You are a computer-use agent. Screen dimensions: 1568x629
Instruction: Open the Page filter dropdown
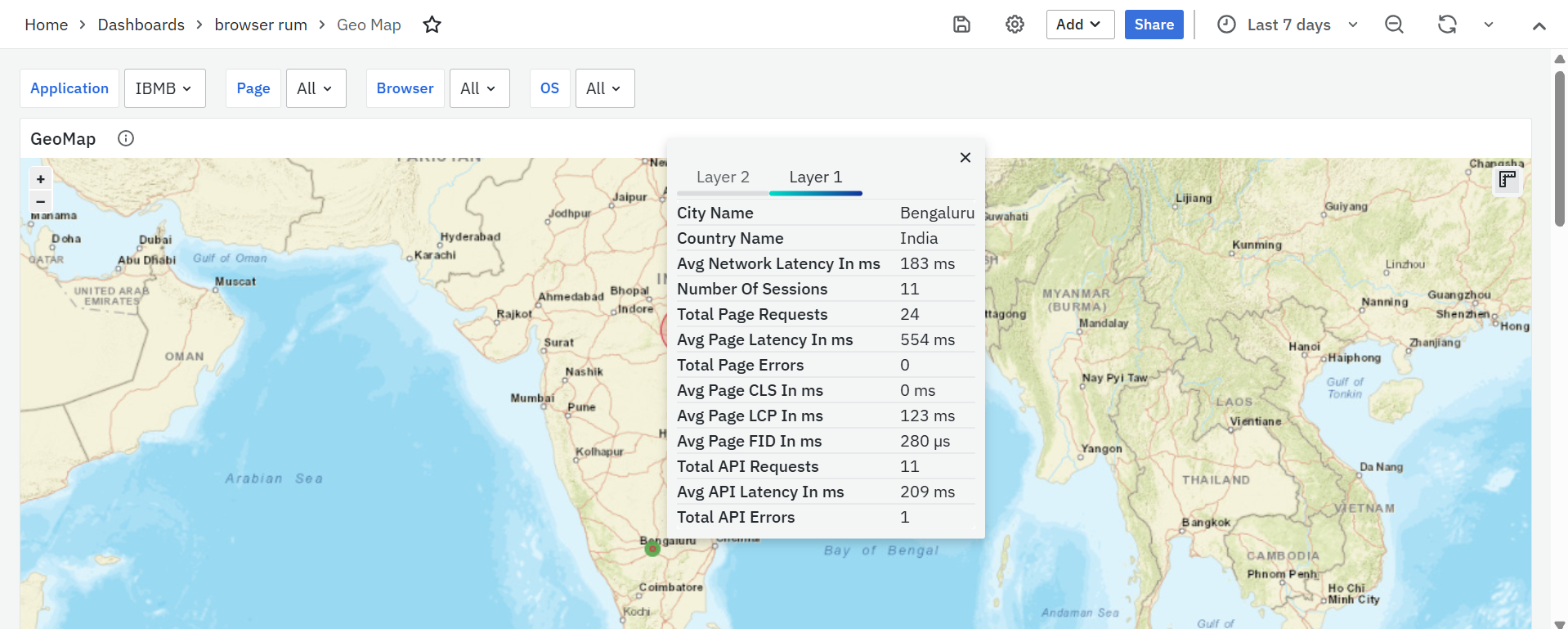click(316, 88)
